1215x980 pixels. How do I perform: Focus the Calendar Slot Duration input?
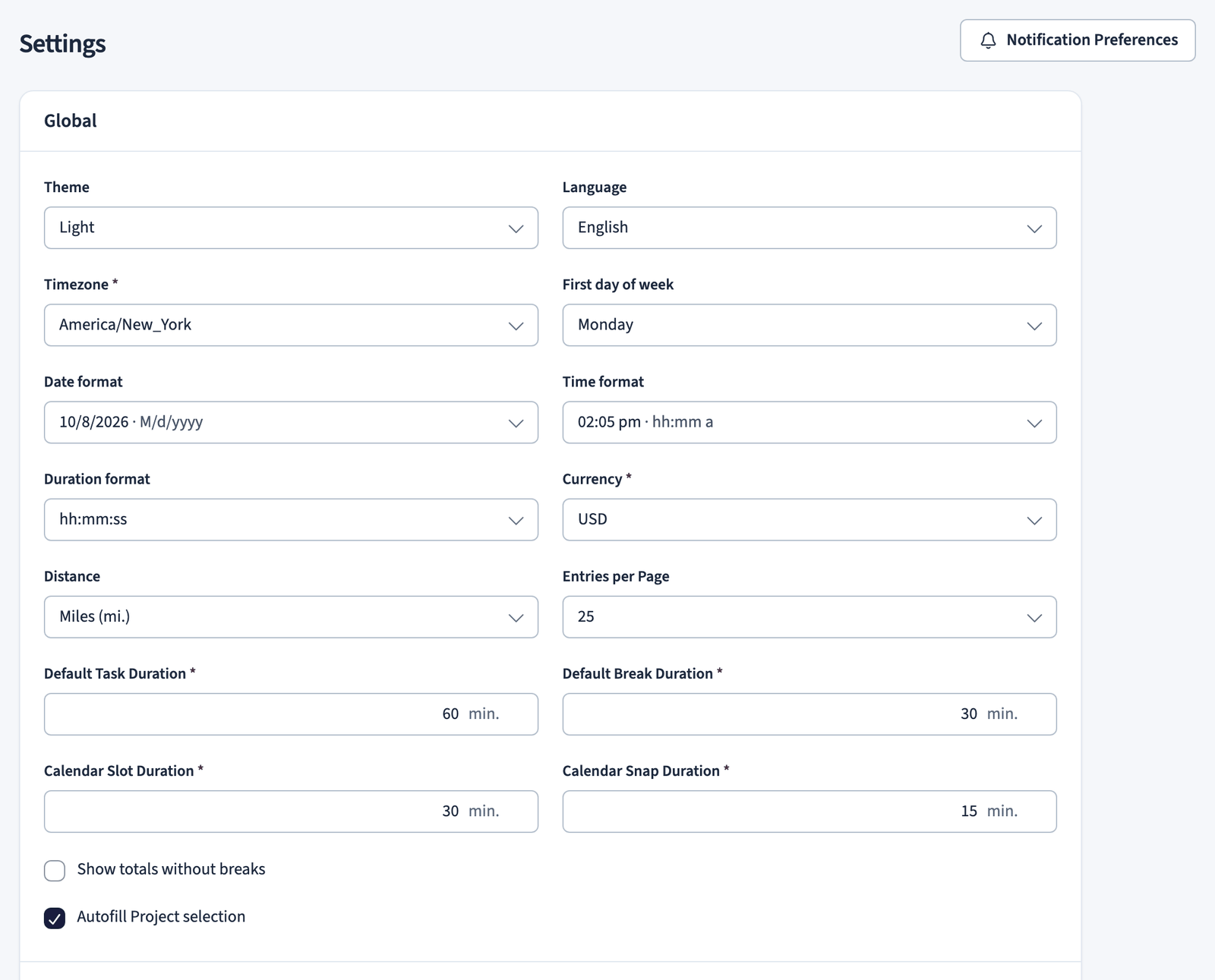coord(291,811)
